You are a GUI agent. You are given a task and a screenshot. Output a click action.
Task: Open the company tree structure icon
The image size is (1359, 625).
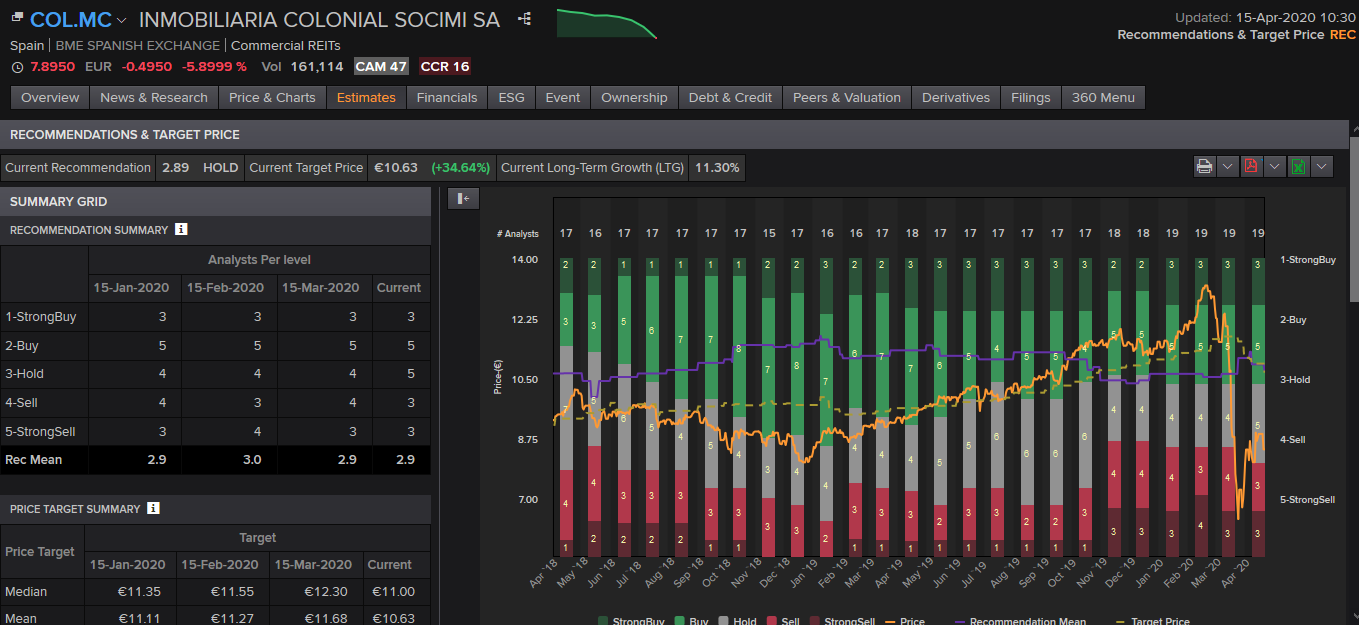pos(524,19)
